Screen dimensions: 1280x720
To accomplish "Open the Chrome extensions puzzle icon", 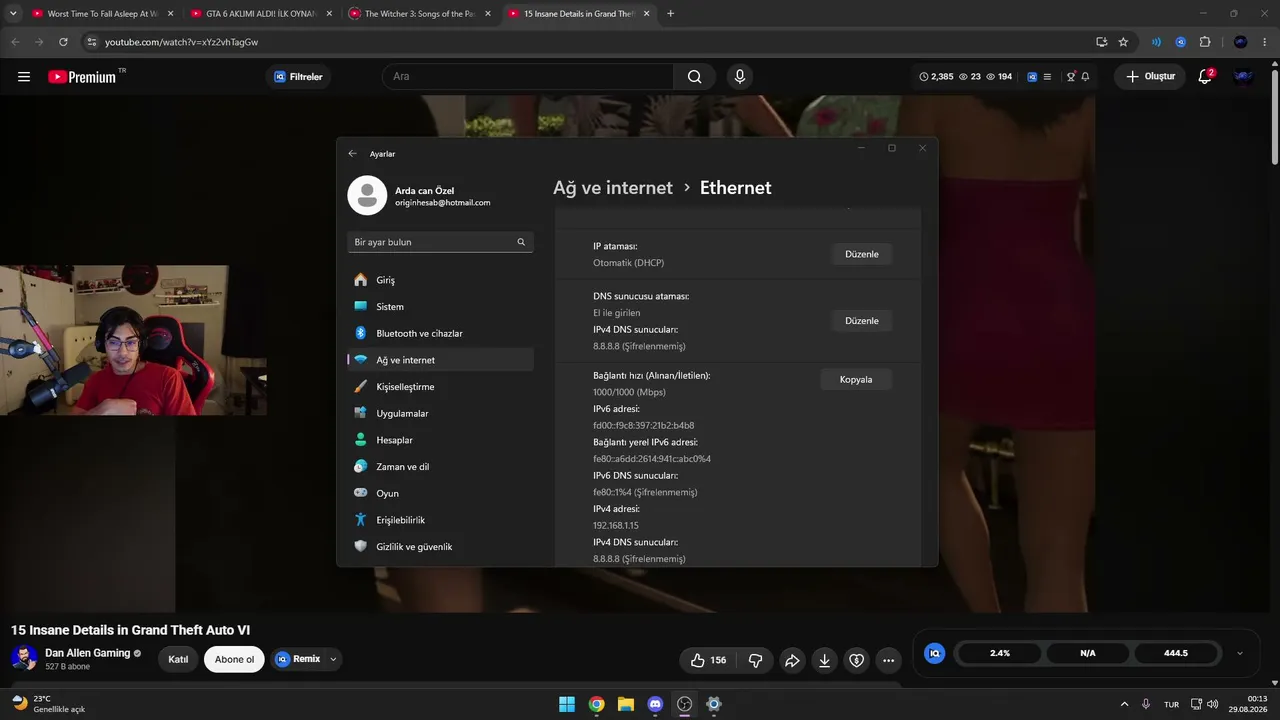I will point(1204,42).
